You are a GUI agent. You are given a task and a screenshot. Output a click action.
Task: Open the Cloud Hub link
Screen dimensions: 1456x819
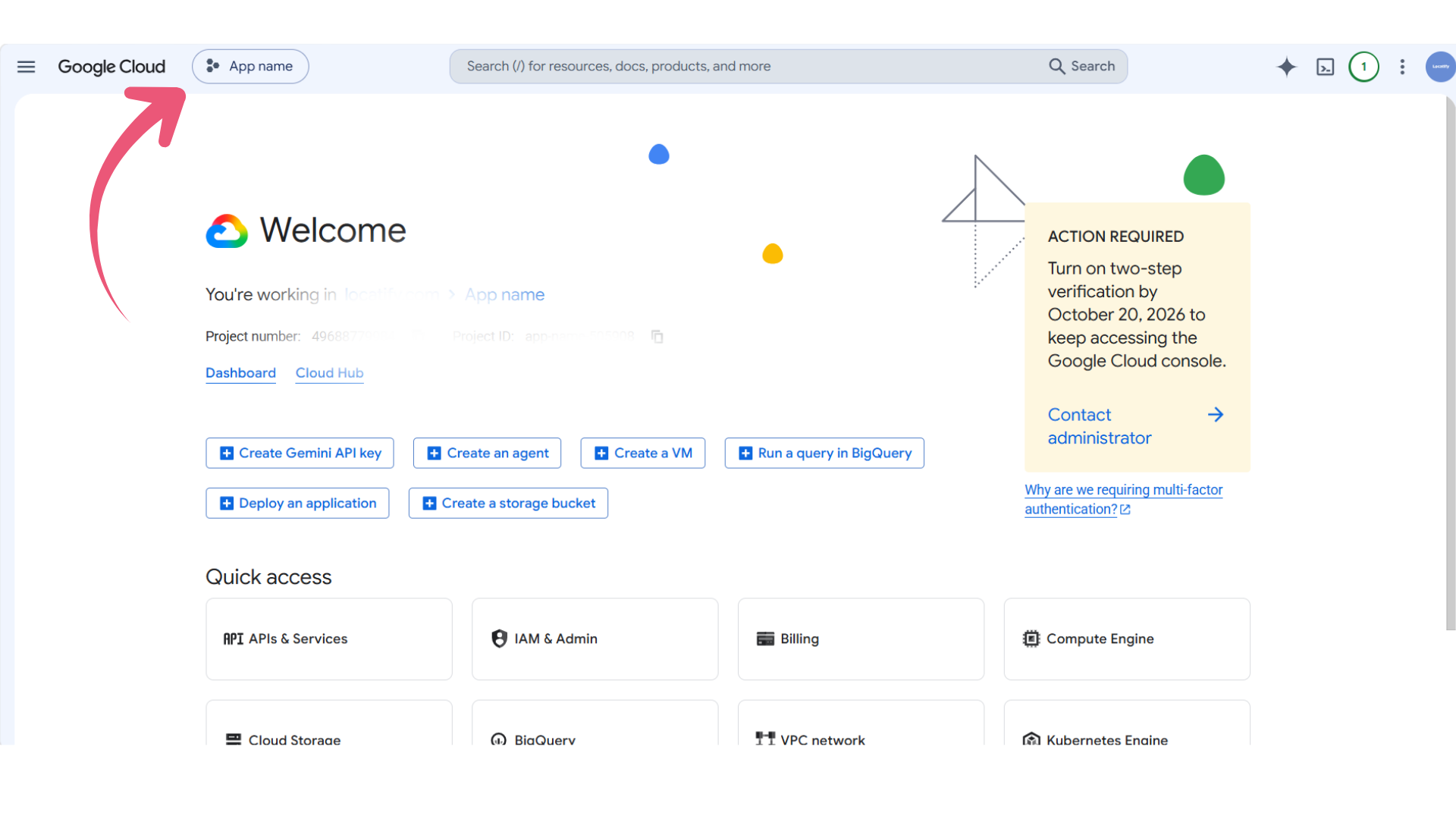[329, 373]
